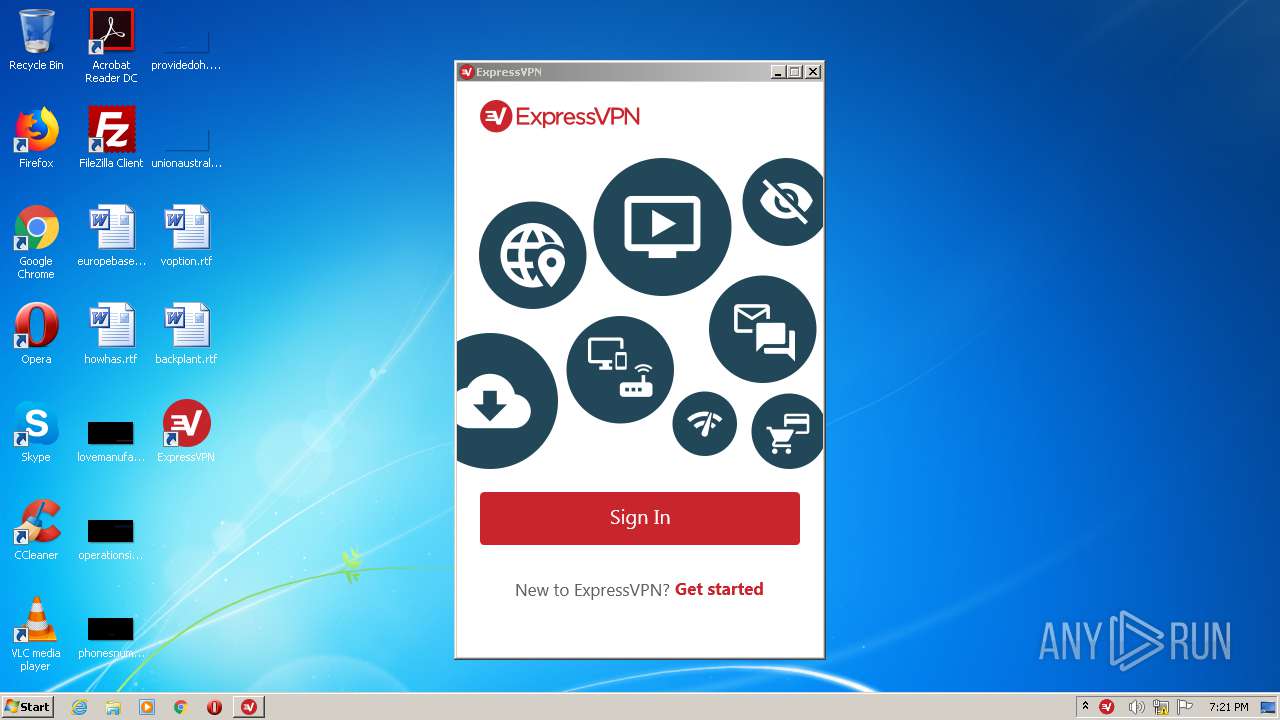Viewport: 1280px width, 720px height.
Task: Click the Show desktop taskbar button
Action: point(1268,707)
